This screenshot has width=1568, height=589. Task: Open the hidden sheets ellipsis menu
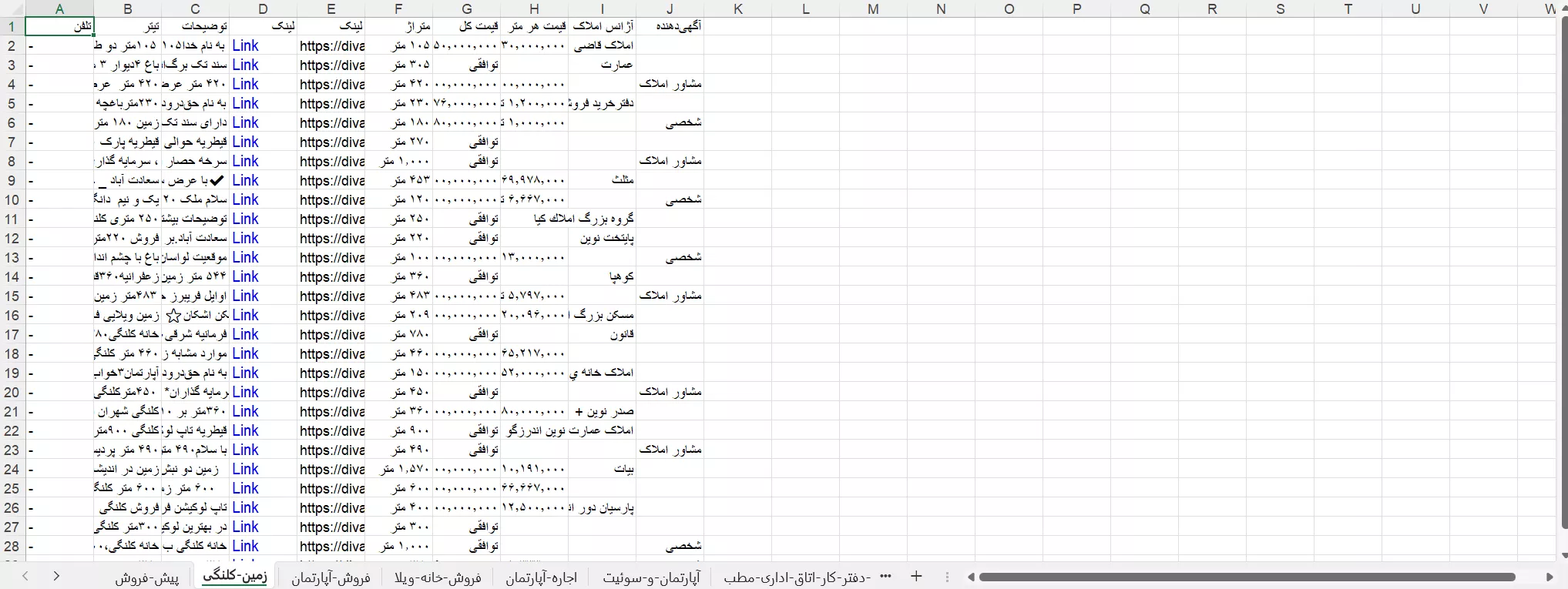tap(885, 577)
